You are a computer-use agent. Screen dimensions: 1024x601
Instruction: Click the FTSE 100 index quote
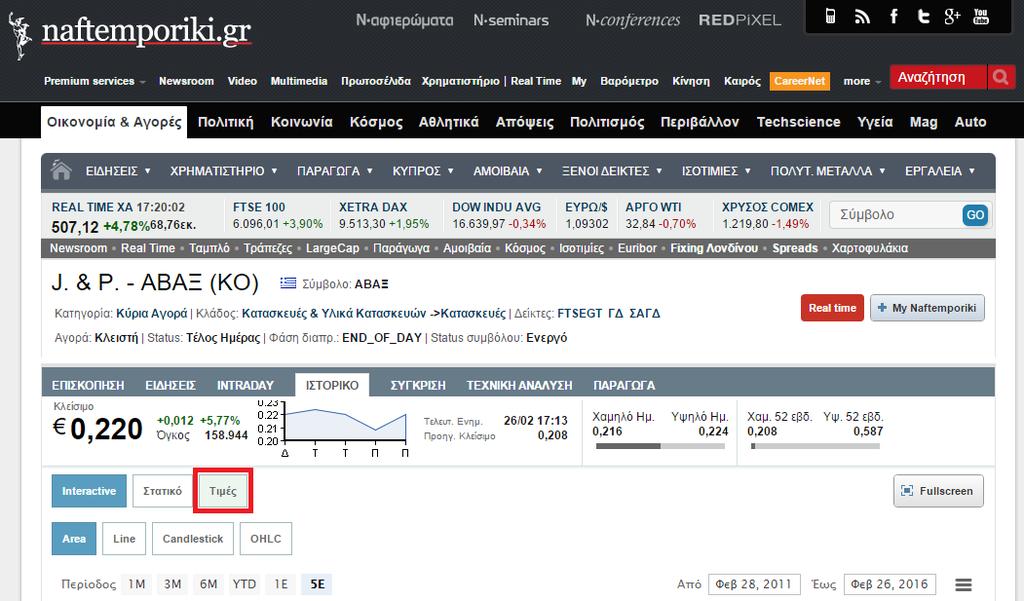coord(278,216)
